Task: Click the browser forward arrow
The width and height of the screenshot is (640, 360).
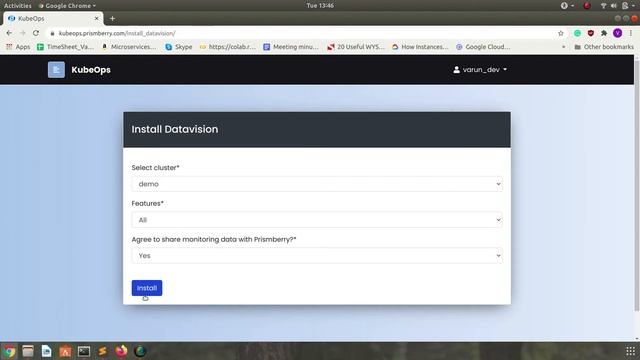Action: pos(22,33)
